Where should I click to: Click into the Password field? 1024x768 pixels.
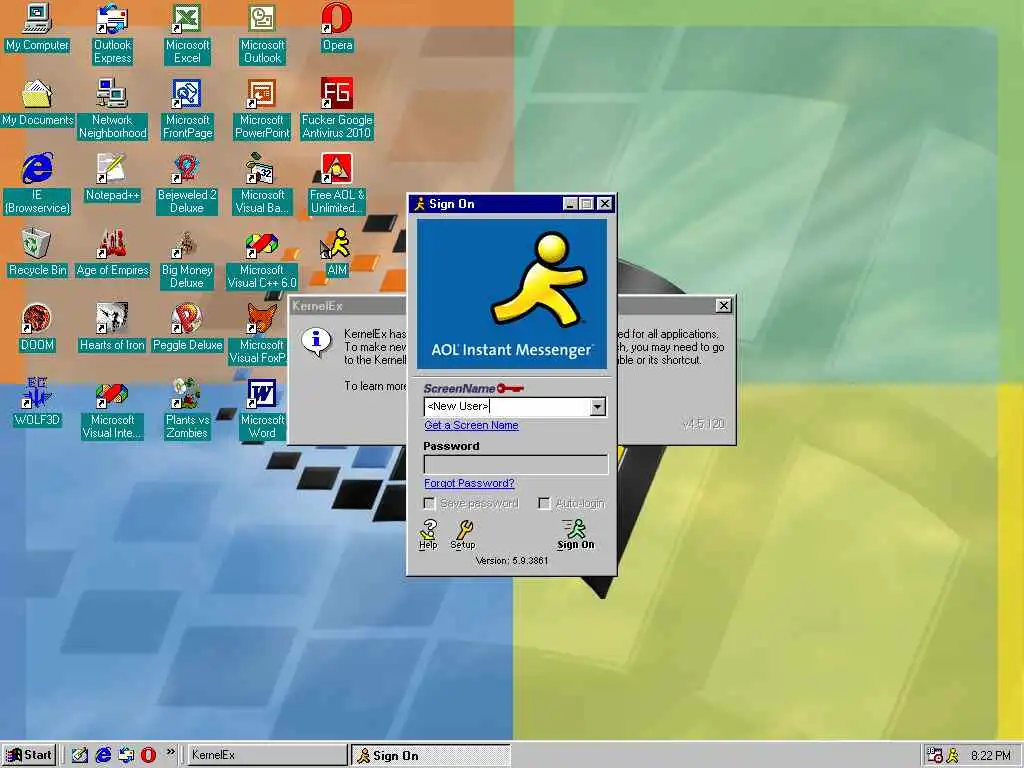[x=516, y=464]
